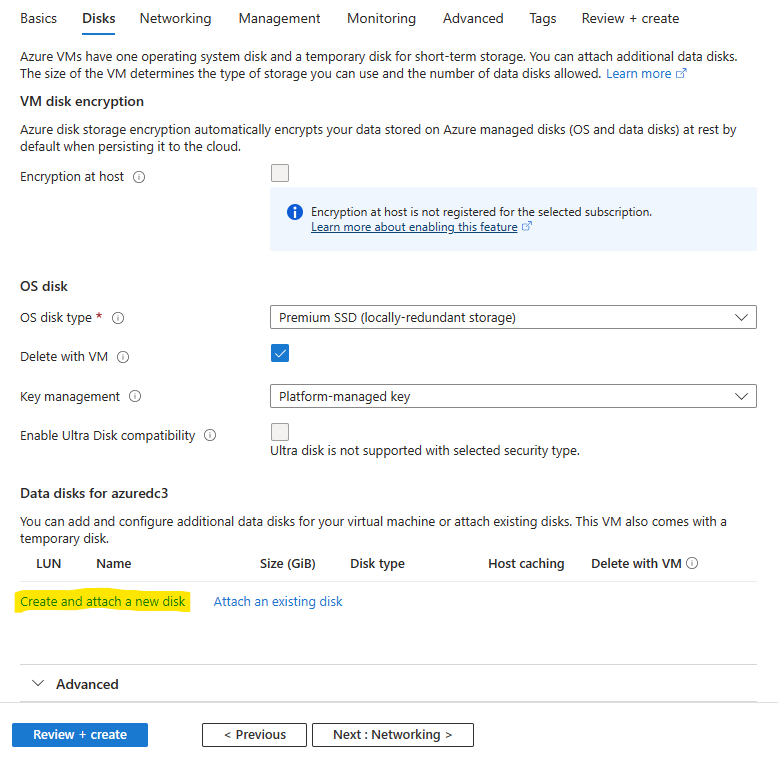Click external link icon after top Learn more
Image resolution: width=778 pixels, height=761 pixels.
pos(681,73)
